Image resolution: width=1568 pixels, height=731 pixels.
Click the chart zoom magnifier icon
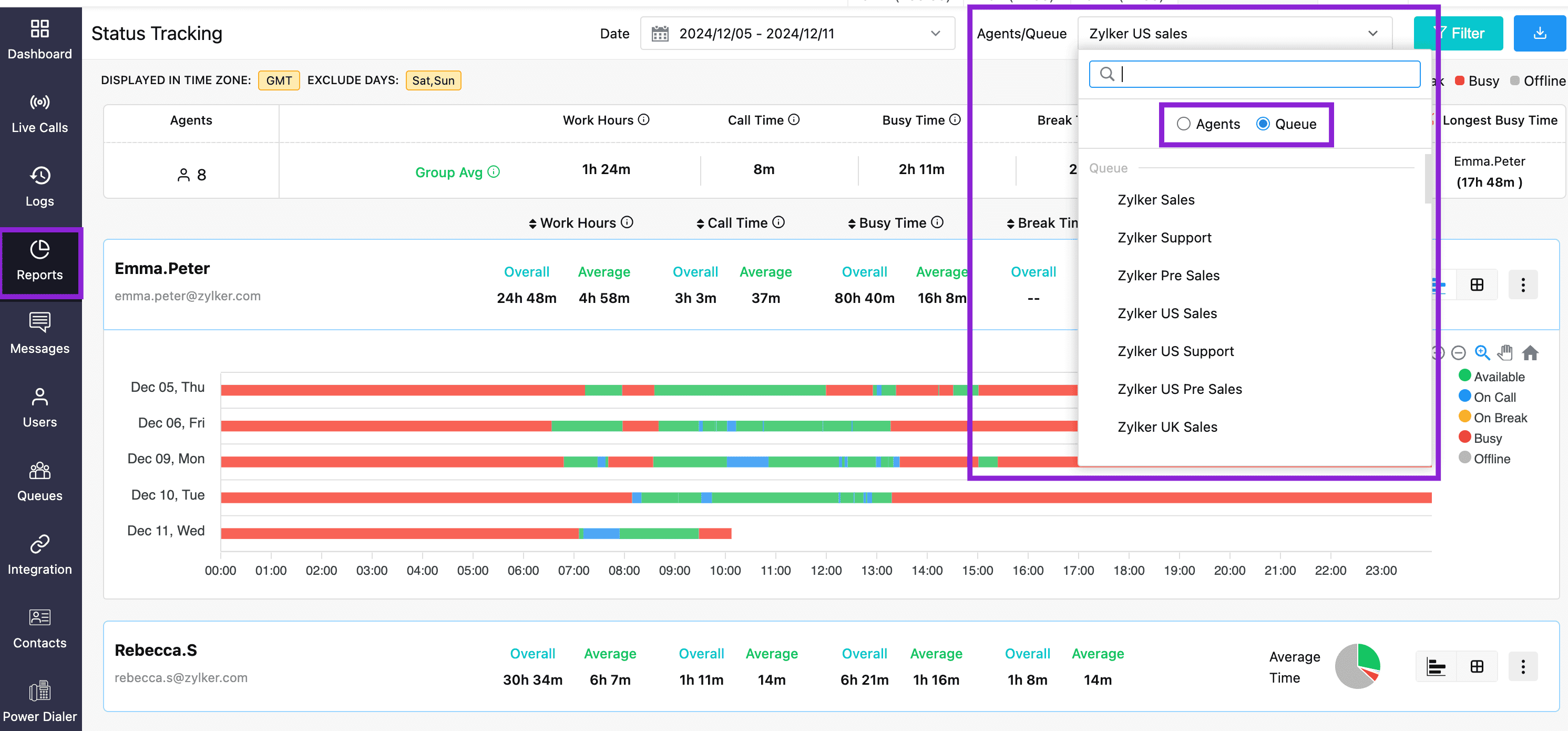tap(1482, 353)
